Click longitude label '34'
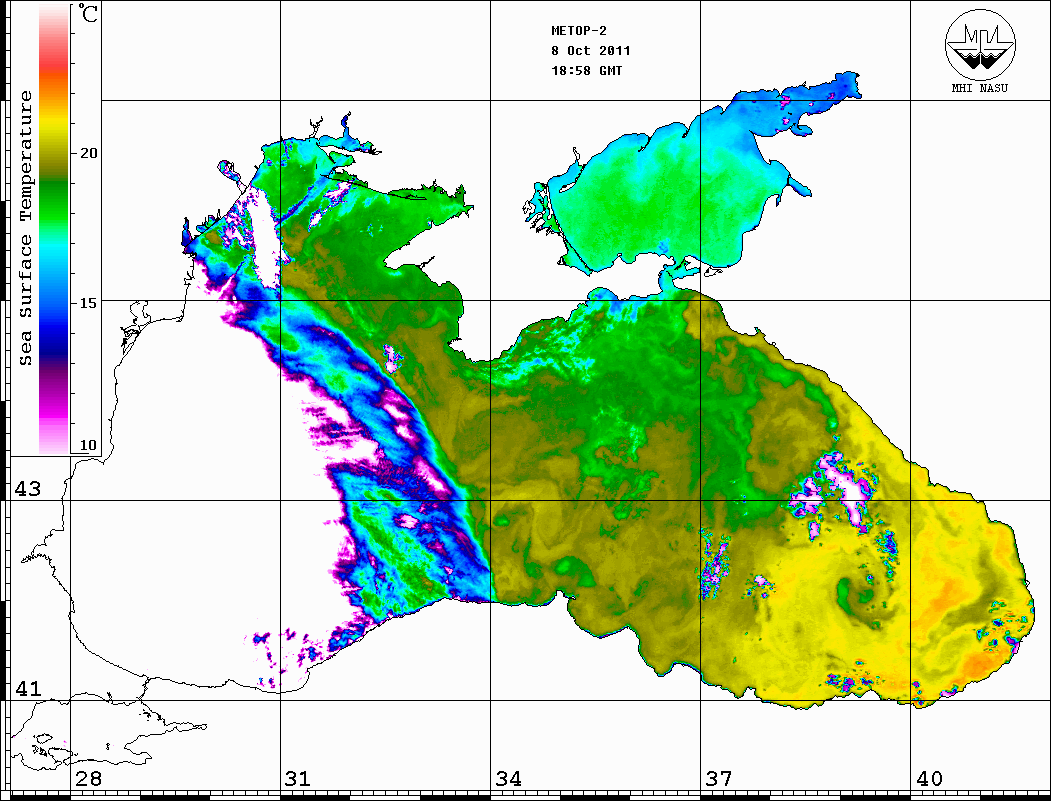1051x801 pixels. tap(508, 778)
